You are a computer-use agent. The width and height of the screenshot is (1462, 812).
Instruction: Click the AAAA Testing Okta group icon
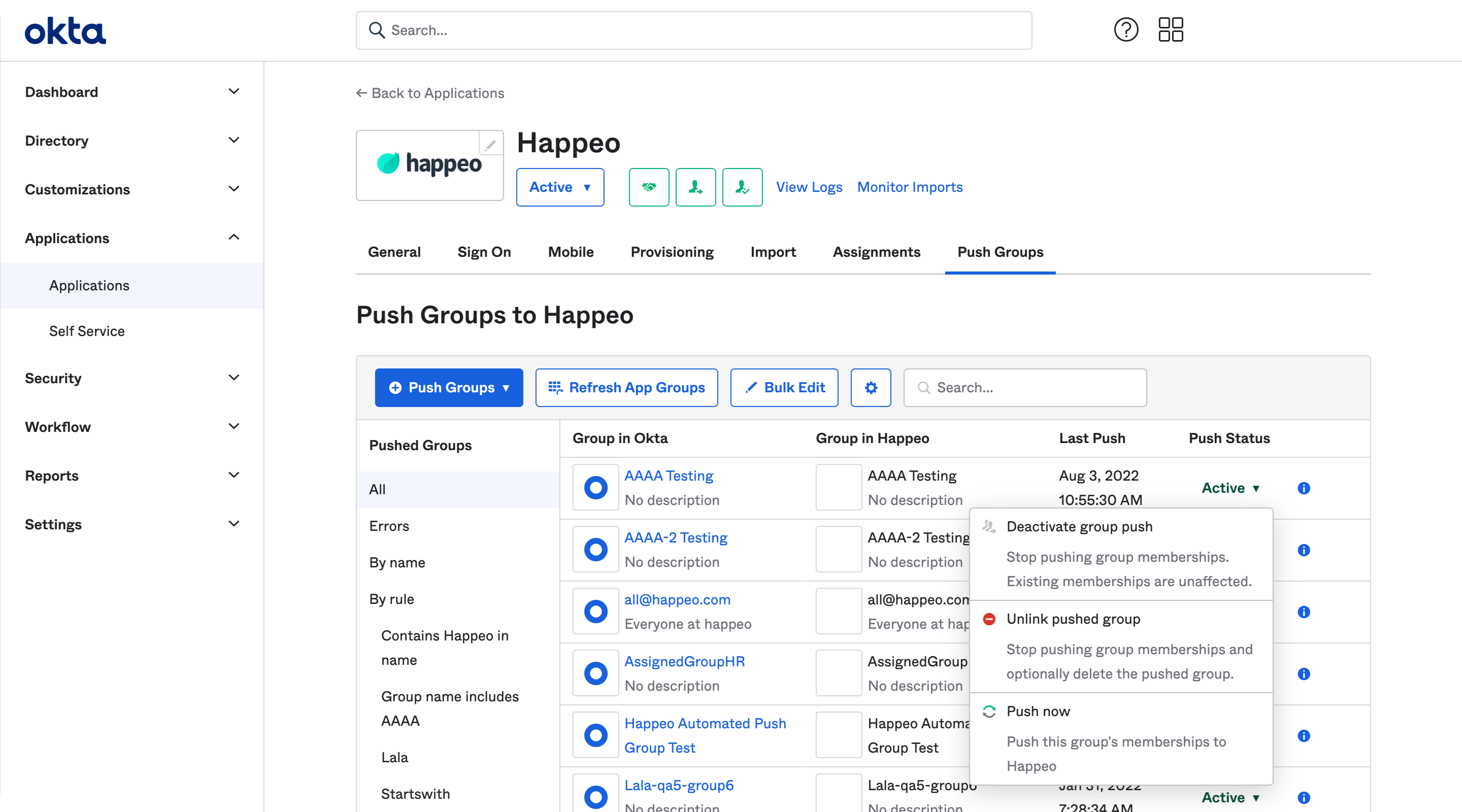pos(595,487)
